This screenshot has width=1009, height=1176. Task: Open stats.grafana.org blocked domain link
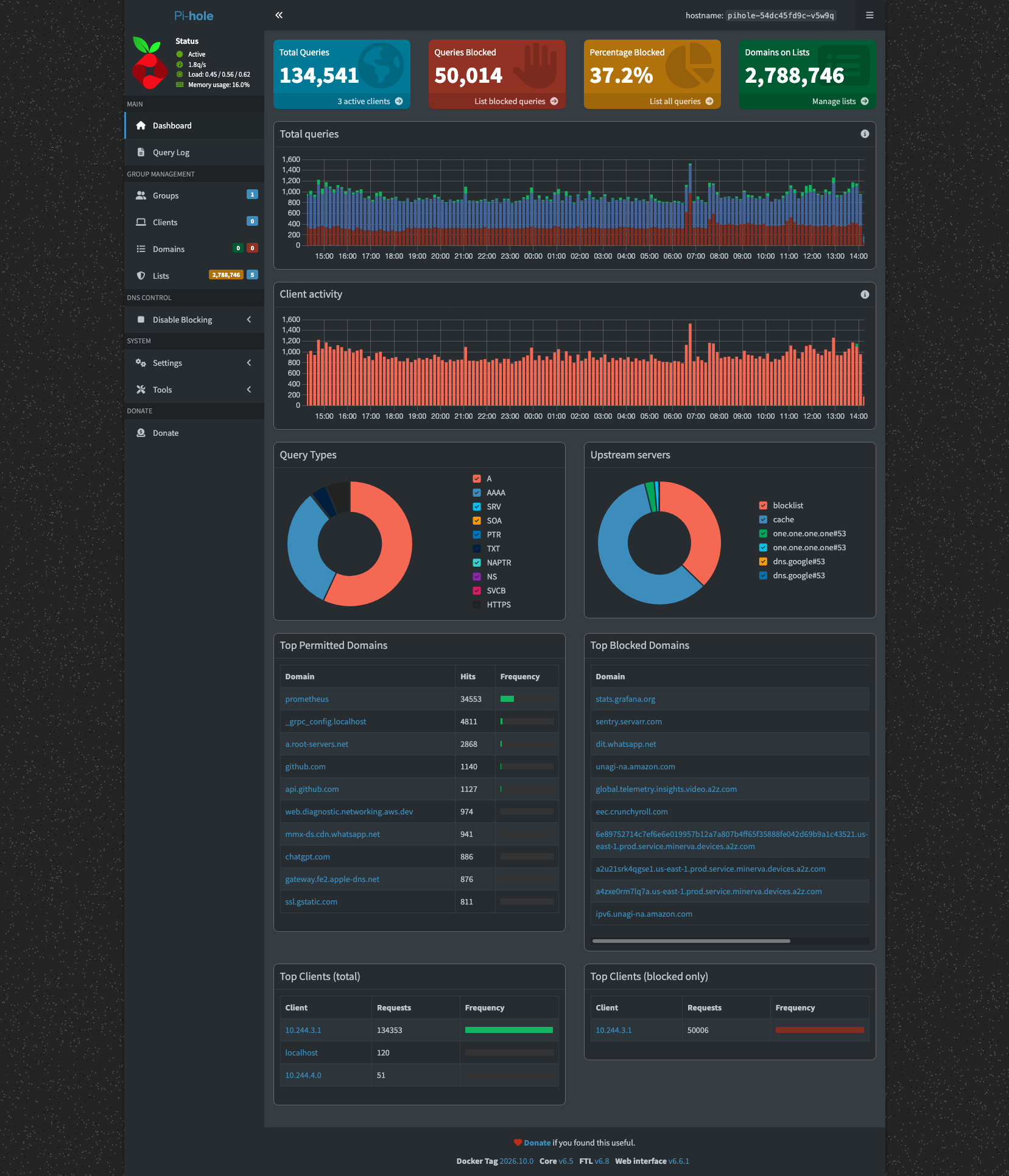pos(625,699)
